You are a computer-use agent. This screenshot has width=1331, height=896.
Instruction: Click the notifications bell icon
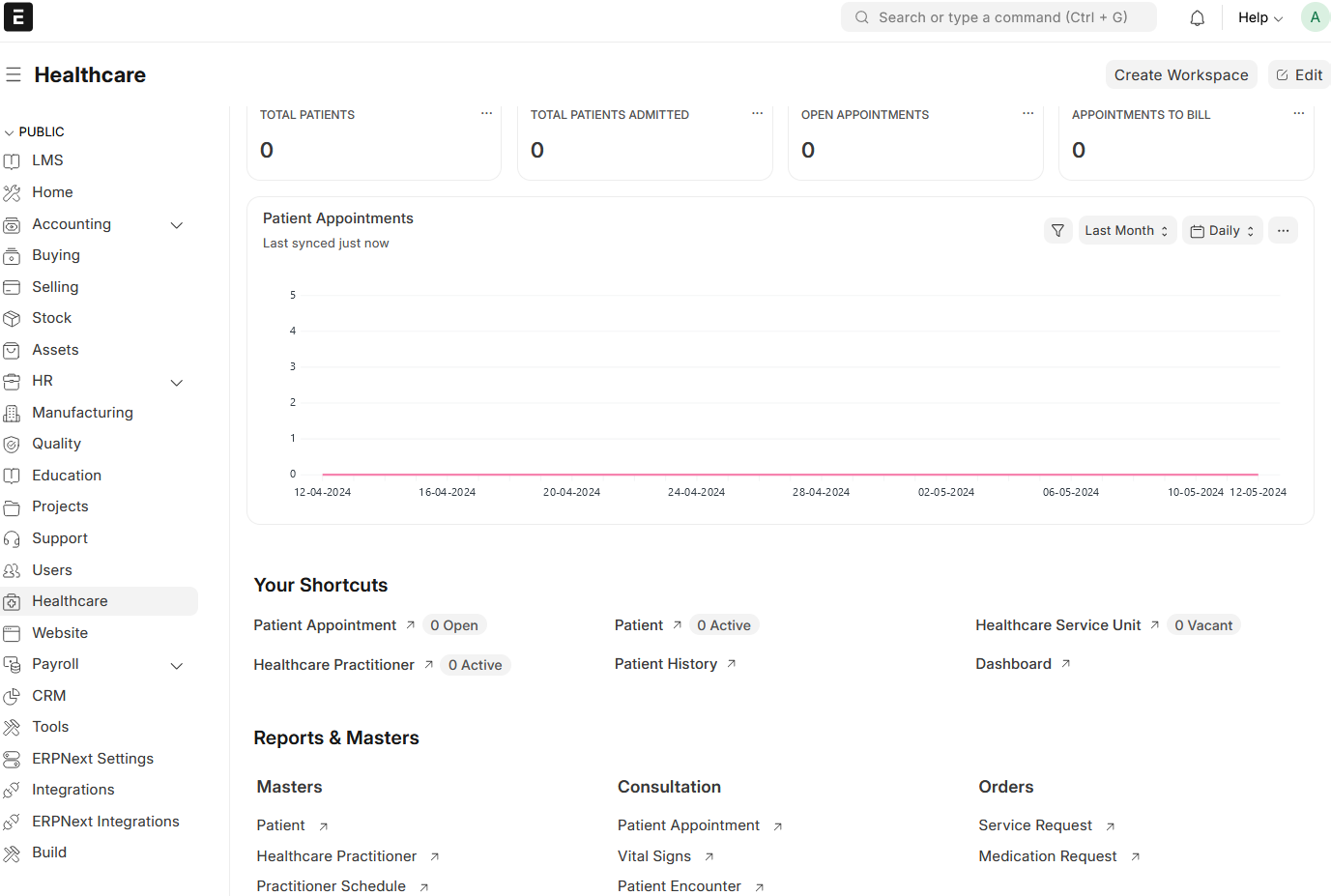[x=1197, y=17]
